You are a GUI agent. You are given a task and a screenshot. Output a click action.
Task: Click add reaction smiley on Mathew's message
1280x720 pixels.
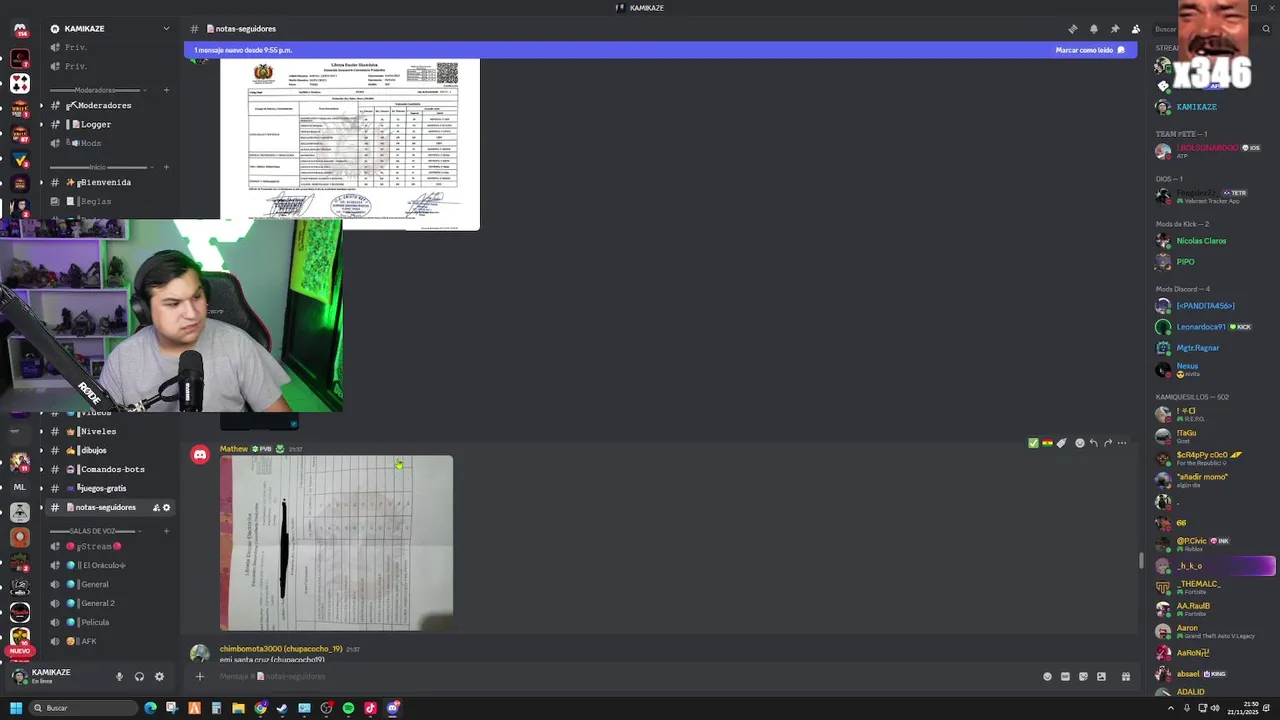[x=1079, y=443]
